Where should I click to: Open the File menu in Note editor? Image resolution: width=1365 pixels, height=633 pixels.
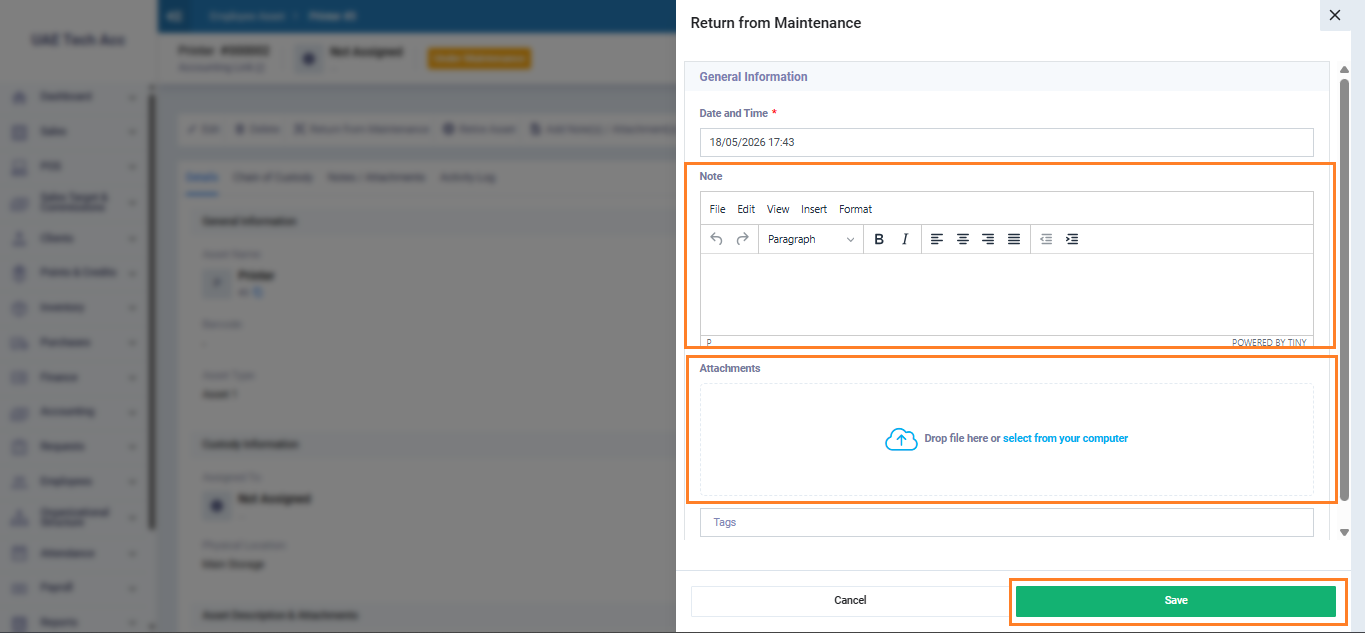(x=717, y=209)
